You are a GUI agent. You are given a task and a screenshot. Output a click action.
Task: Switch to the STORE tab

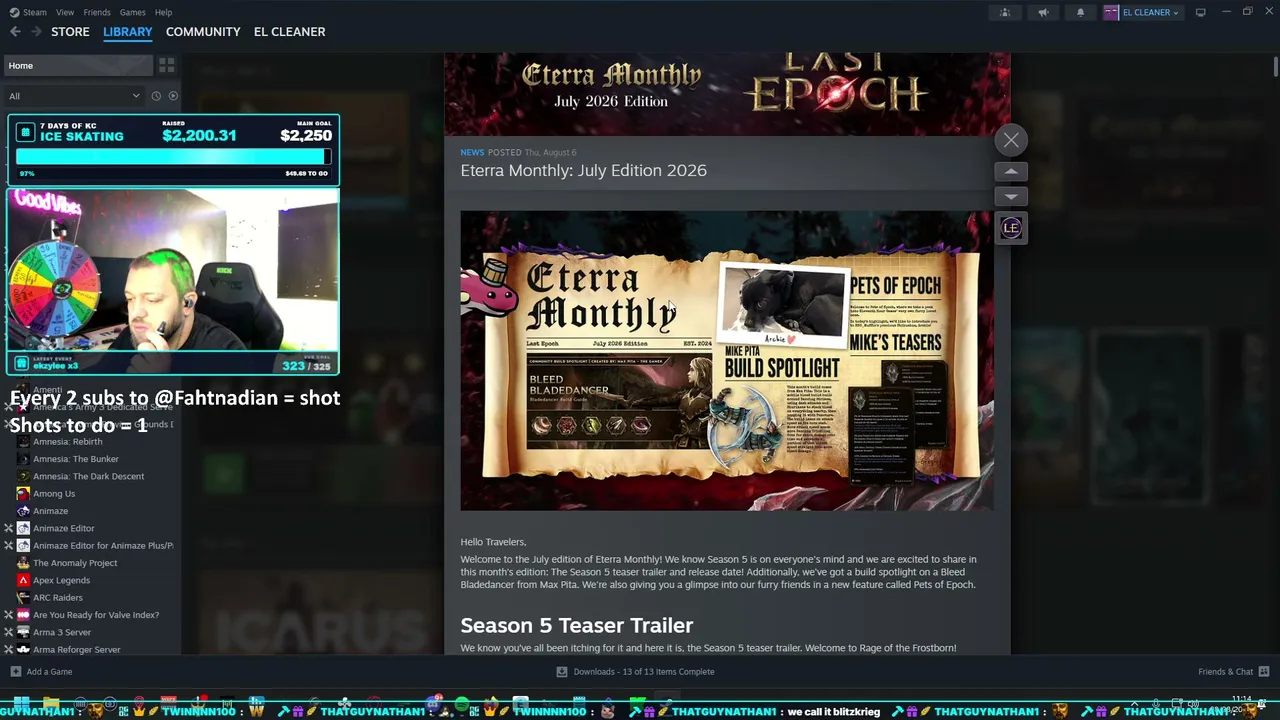coord(70,32)
